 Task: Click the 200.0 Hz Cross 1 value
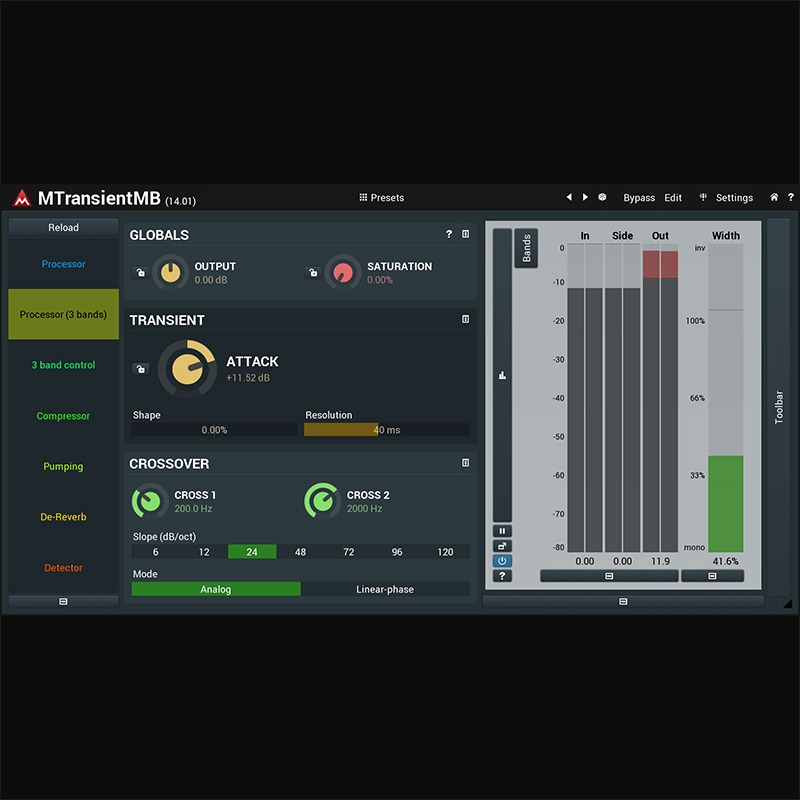pos(193,509)
